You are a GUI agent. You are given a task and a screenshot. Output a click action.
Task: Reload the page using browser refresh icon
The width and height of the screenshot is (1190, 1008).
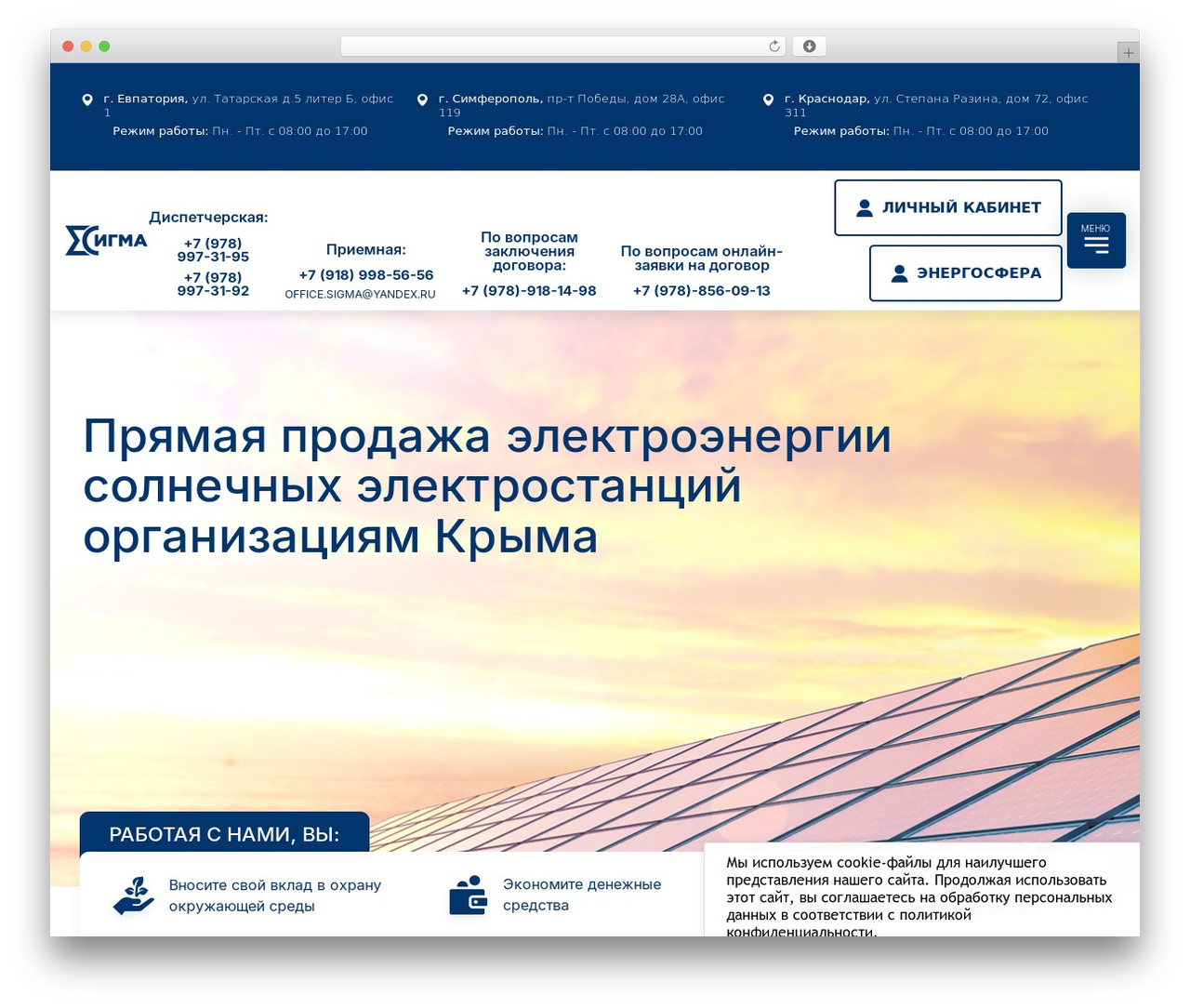774,46
